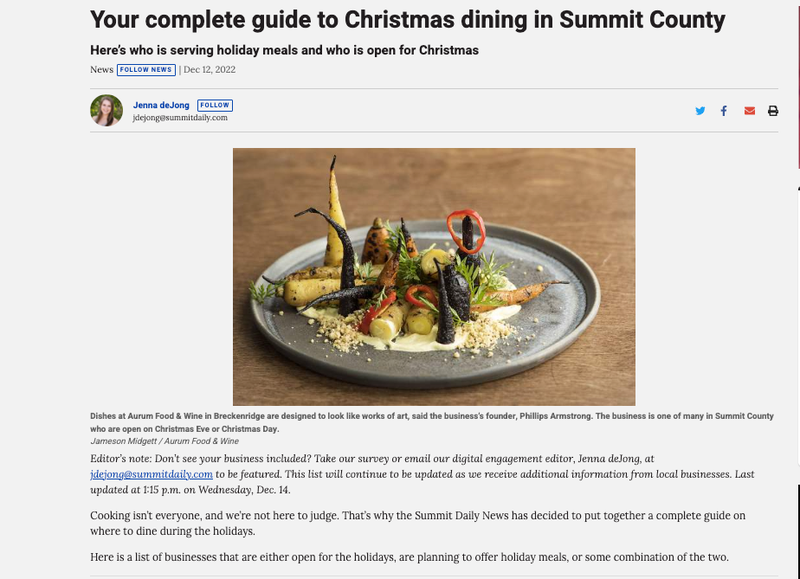This screenshot has height=579, width=800.
Task: Open Jenna deJong's author profile link
Action: 161,105
